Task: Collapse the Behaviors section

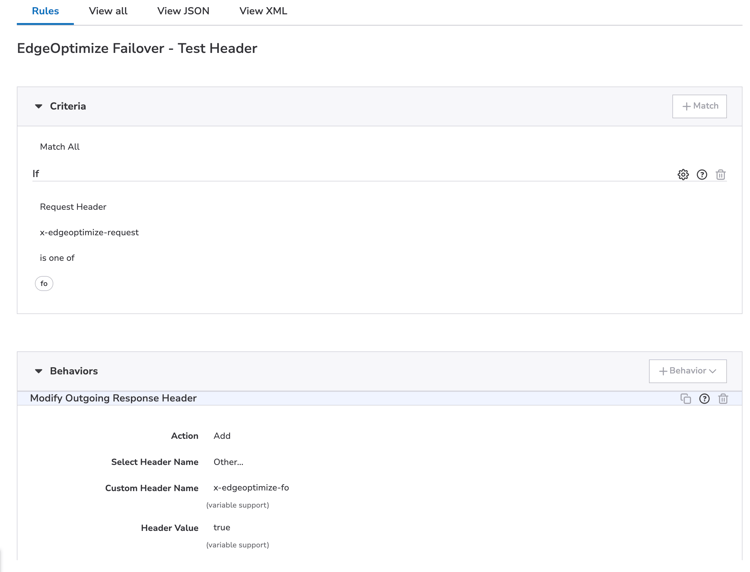Action: 39,371
